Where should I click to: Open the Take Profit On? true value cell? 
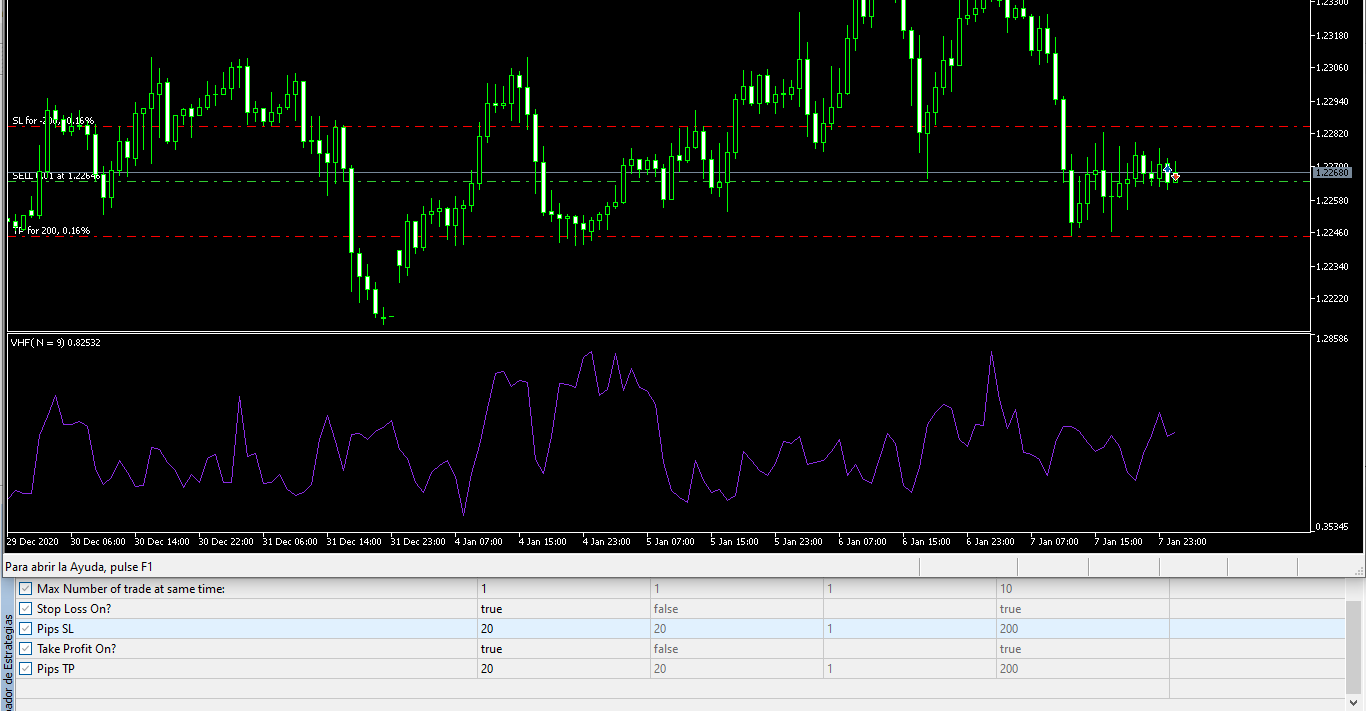(563, 649)
